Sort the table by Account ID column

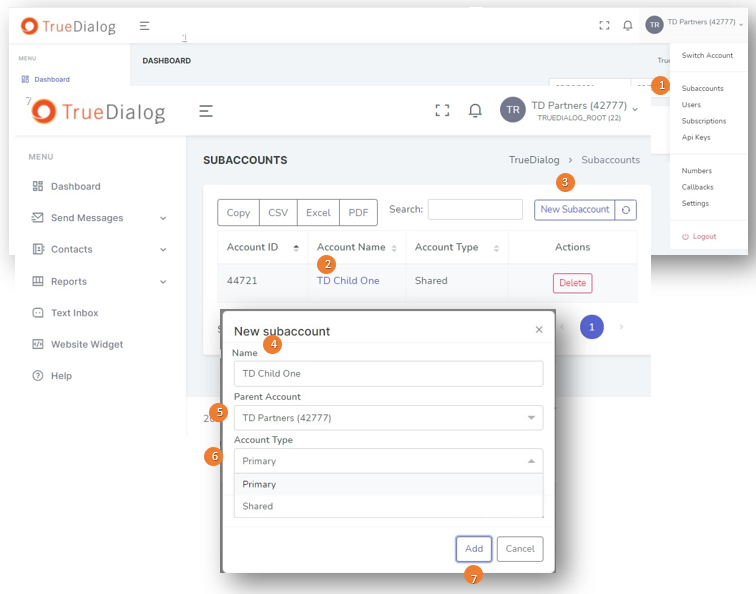pos(296,247)
